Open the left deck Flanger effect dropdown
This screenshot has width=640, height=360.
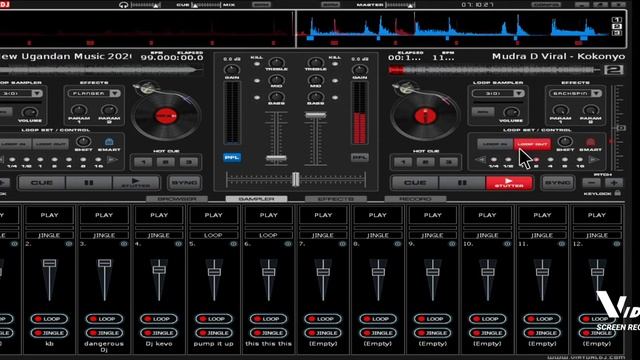pyautogui.click(x=115, y=93)
